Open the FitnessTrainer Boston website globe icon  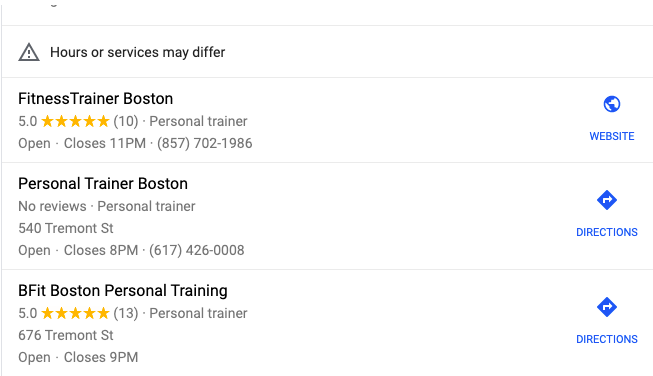(612, 104)
